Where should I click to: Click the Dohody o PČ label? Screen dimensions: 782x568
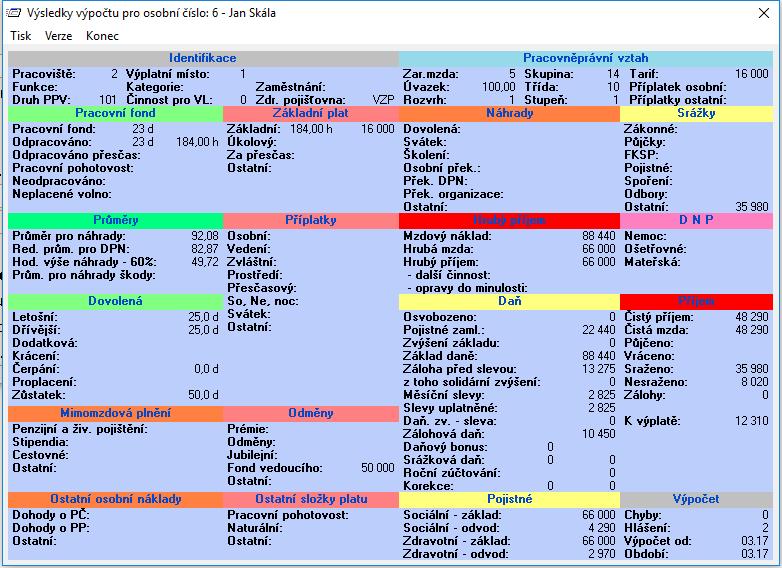point(50,515)
